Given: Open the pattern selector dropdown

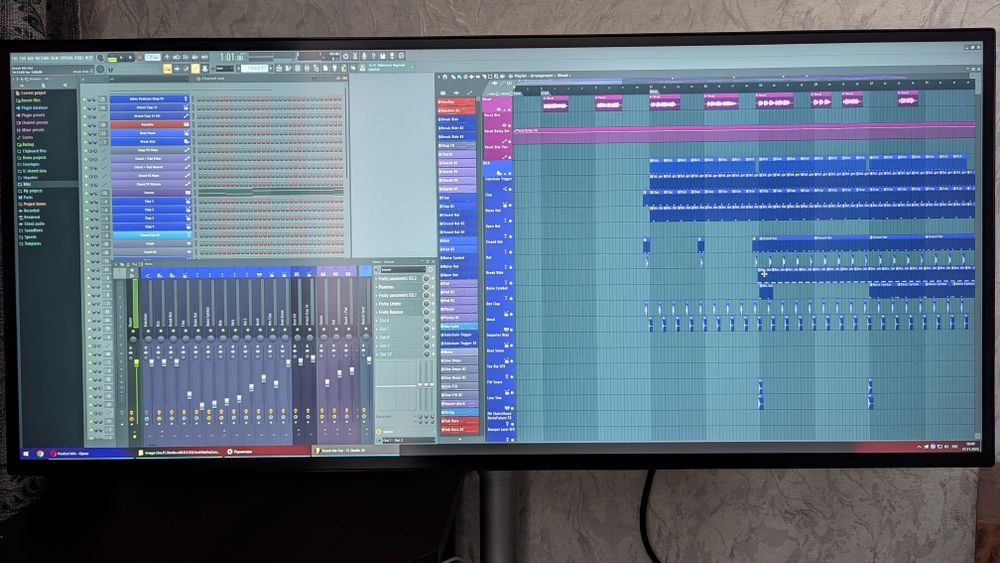Looking at the screenshot, I should (254, 68).
